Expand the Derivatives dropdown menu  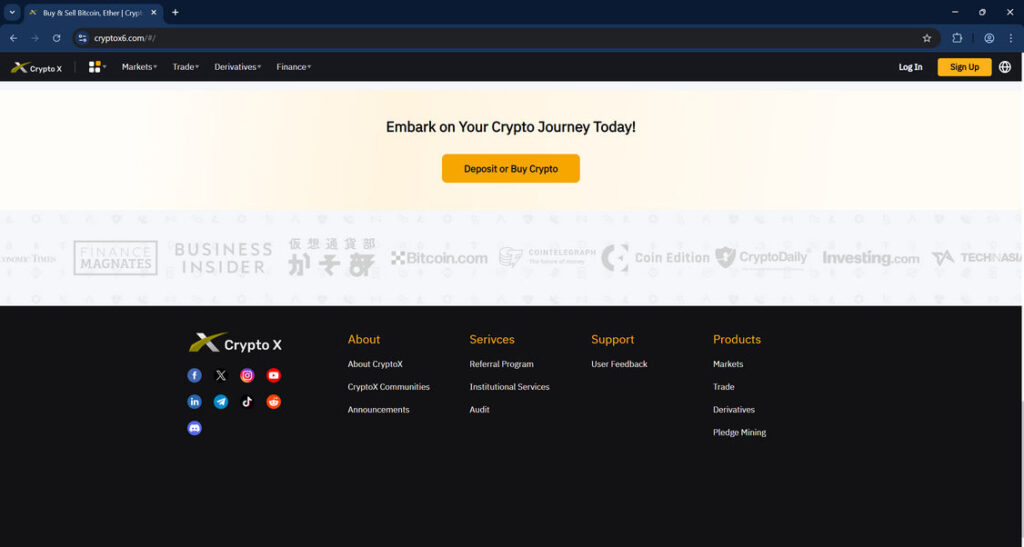tap(238, 67)
